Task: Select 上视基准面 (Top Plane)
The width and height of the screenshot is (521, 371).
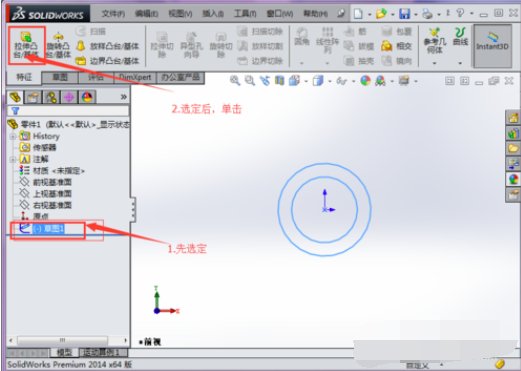Action: [x=46, y=194]
